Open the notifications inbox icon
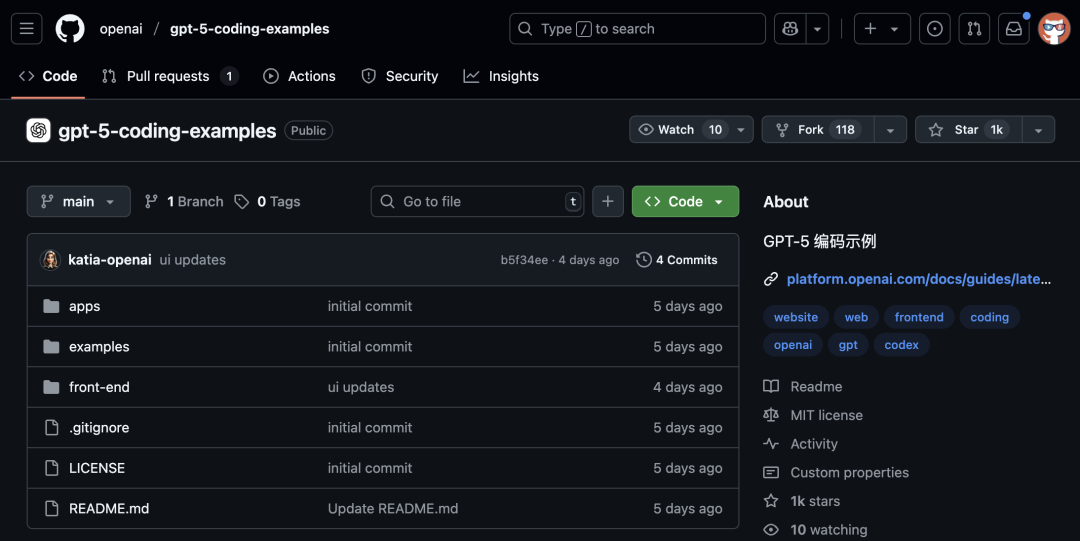 (1014, 29)
